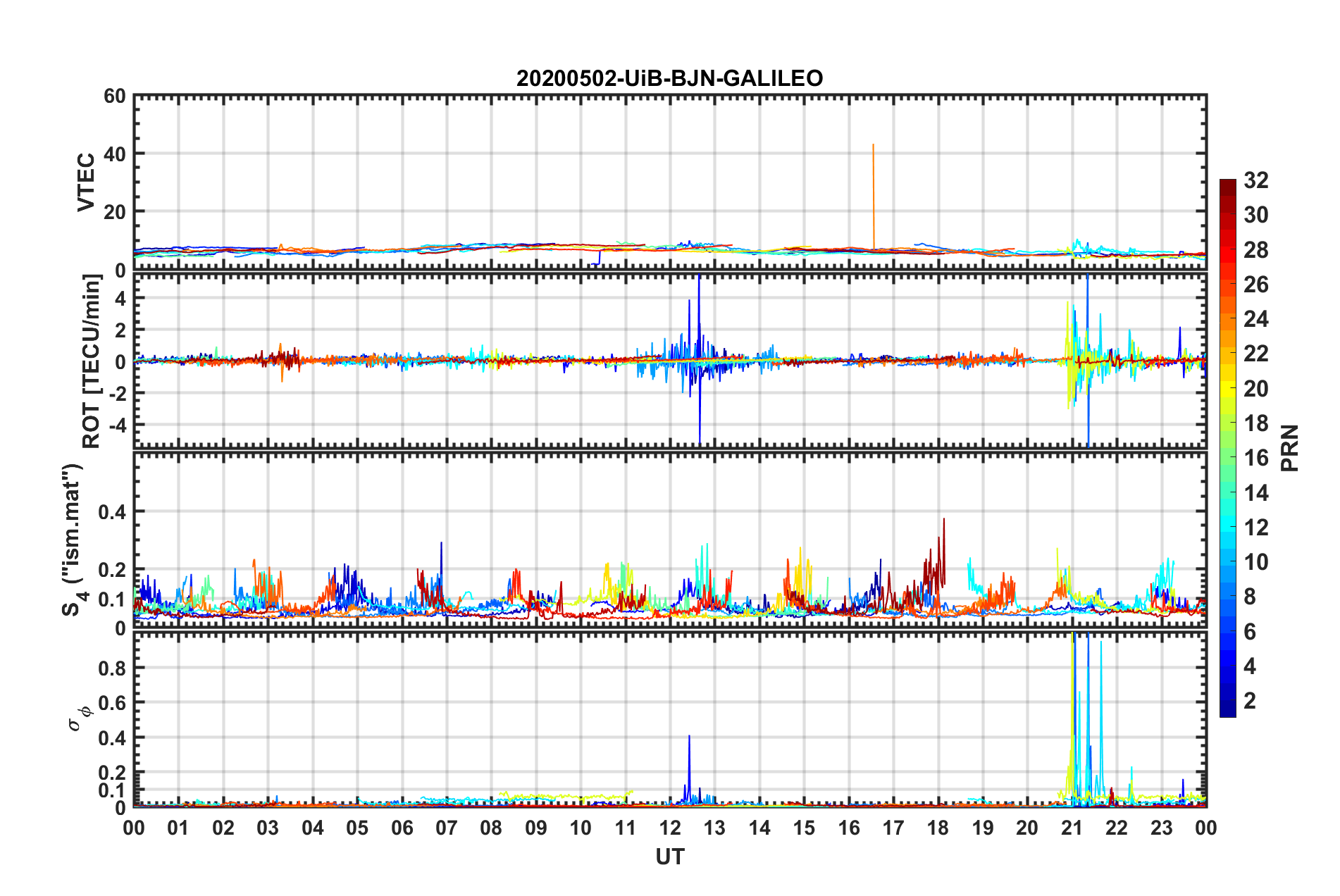Click the colorbar tick label 24
1340x896 pixels.
(1256, 319)
